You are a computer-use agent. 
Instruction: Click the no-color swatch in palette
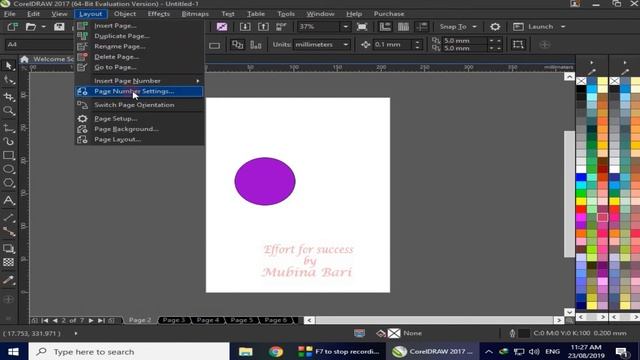pyautogui.click(x=581, y=81)
